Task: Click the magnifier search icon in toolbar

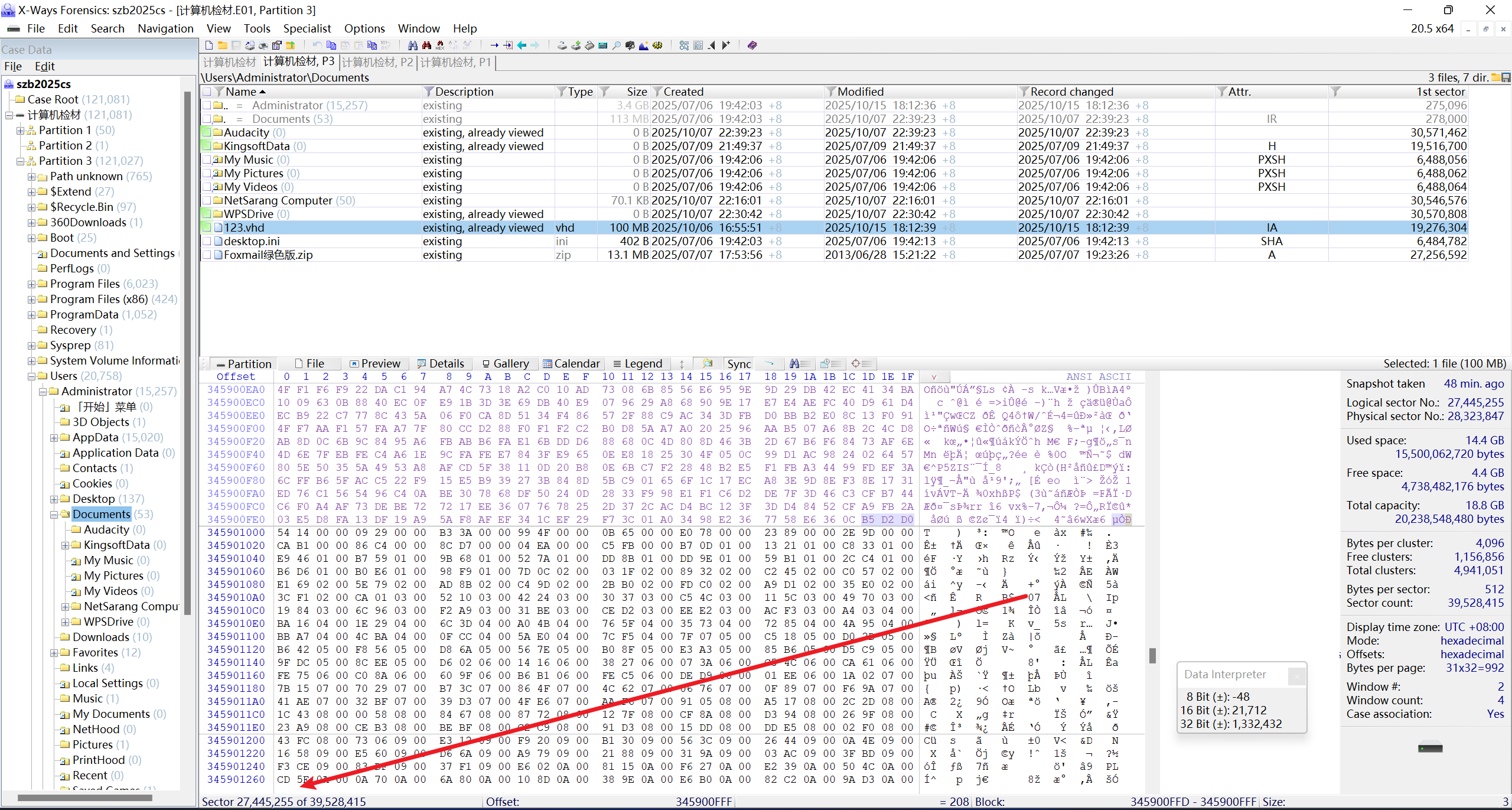Action: pos(617,45)
